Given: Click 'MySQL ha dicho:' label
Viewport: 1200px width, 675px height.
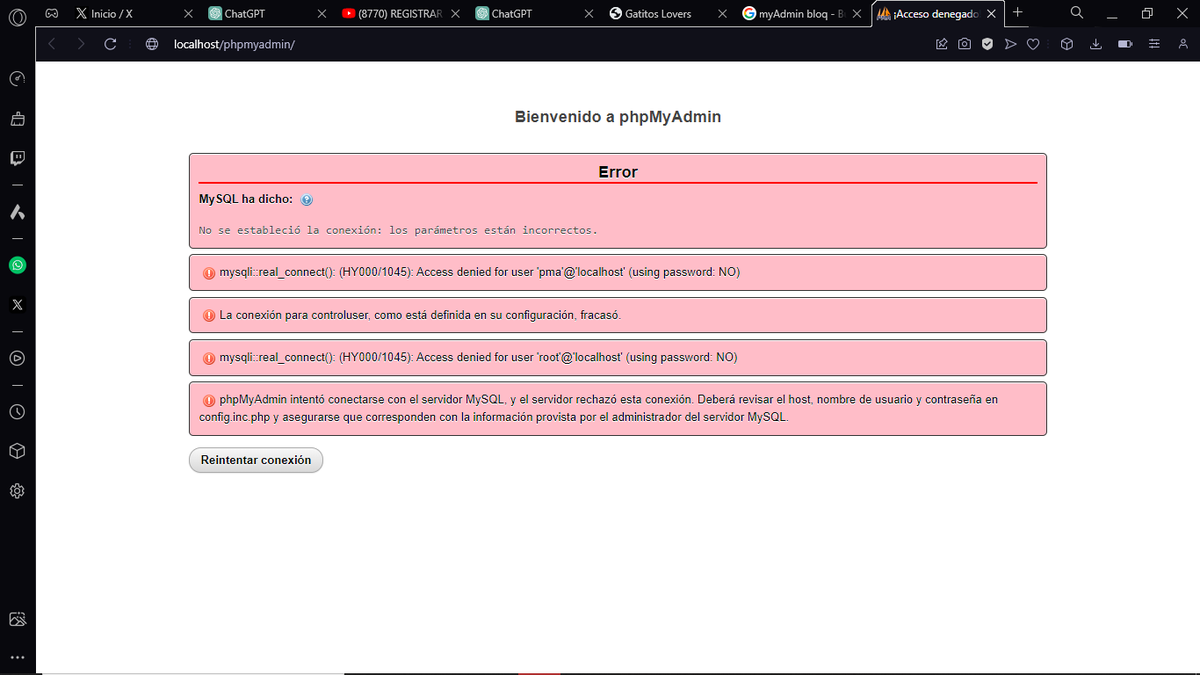Looking at the screenshot, I should tap(246, 199).
